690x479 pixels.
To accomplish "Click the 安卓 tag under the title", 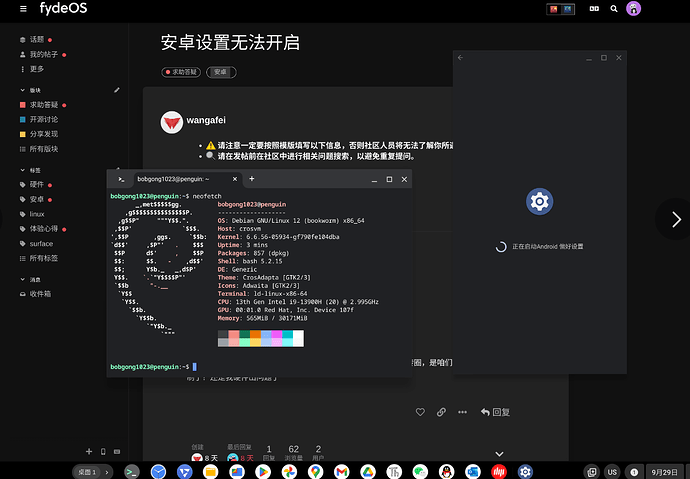I will point(220,72).
